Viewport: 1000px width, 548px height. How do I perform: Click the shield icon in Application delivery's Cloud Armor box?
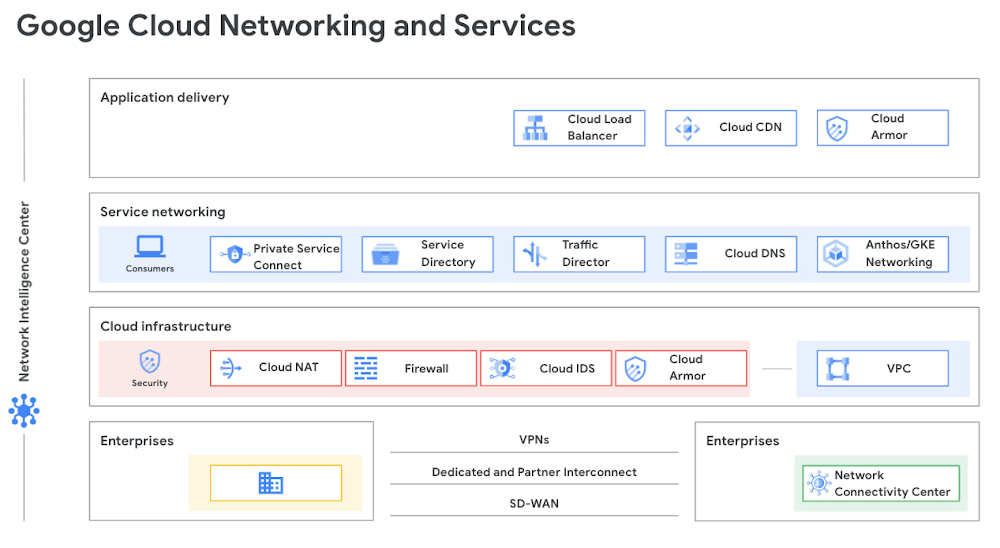(837, 128)
